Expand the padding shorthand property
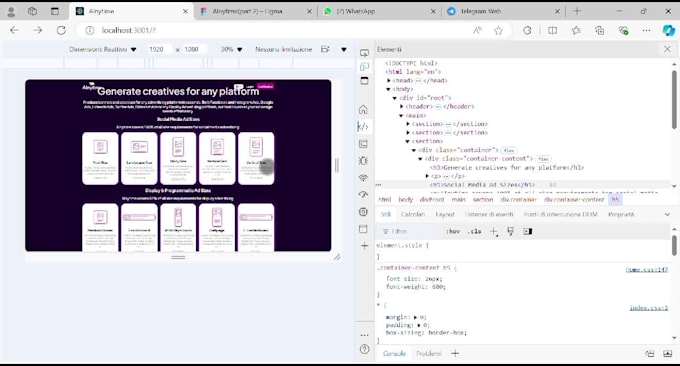Screen dimensions: 680x366 pyautogui.click(x=419, y=325)
